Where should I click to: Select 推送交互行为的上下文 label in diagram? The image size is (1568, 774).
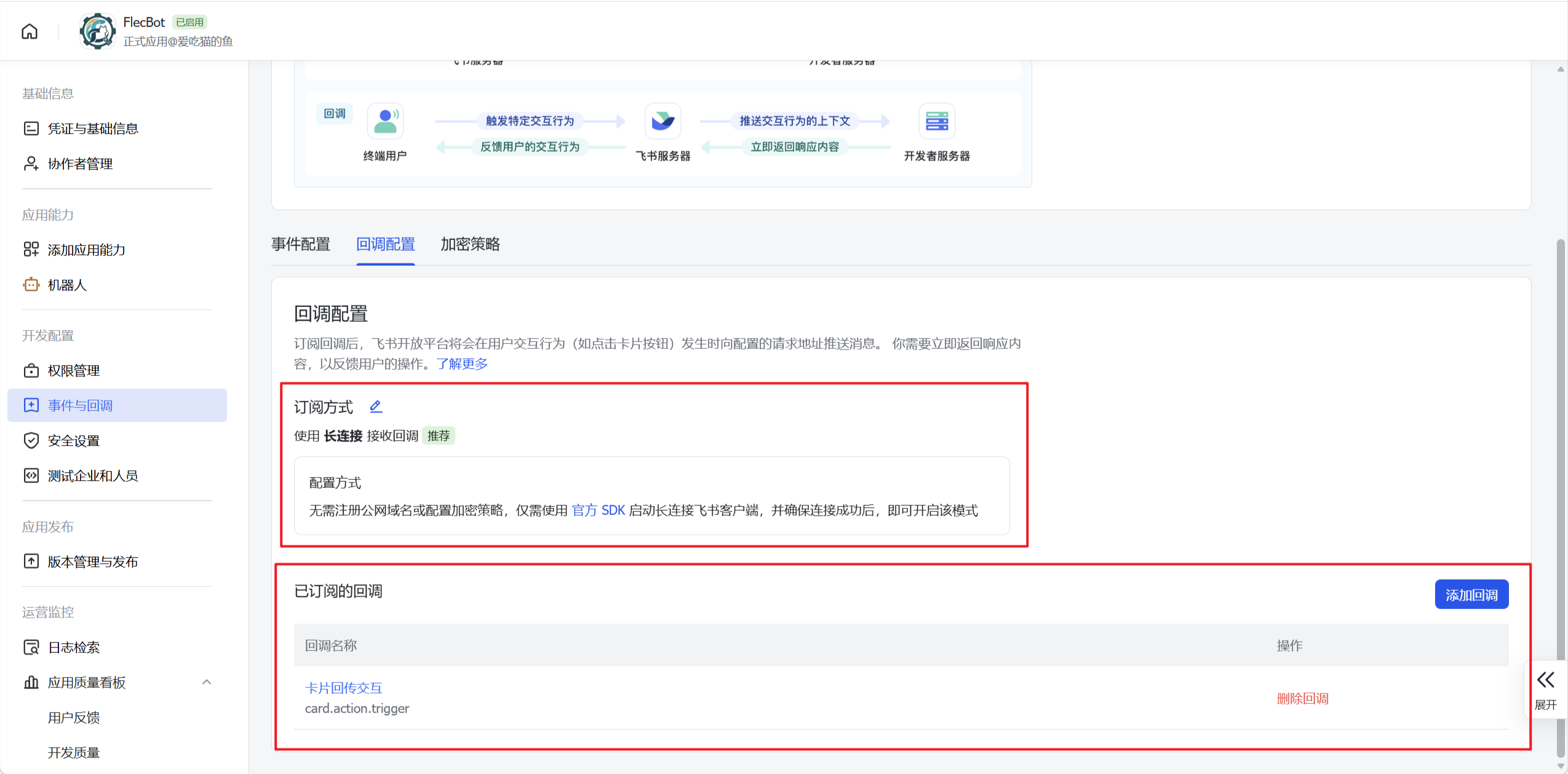point(795,121)
